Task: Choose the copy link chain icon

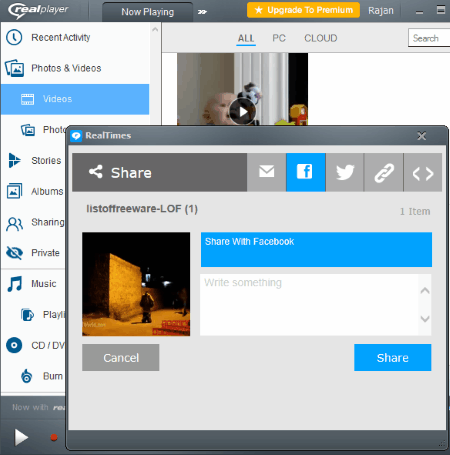Action: point(384,172)
